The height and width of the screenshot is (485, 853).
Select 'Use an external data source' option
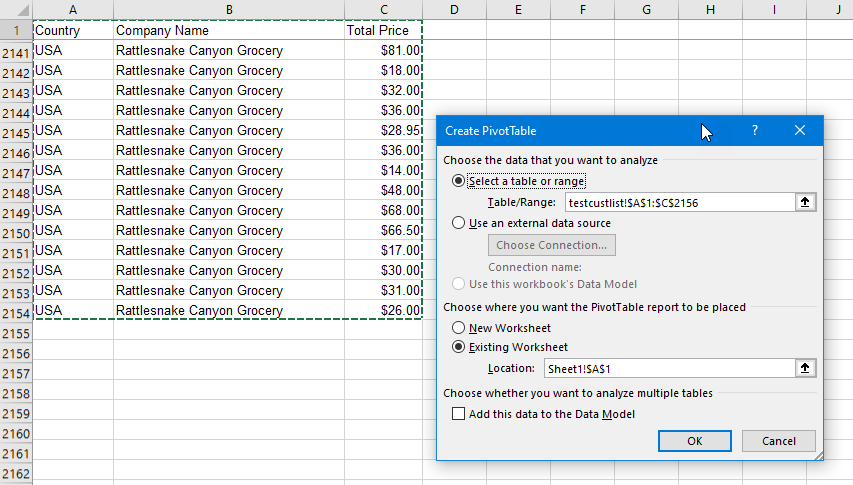pyautogui.click(x=459, y=223)
